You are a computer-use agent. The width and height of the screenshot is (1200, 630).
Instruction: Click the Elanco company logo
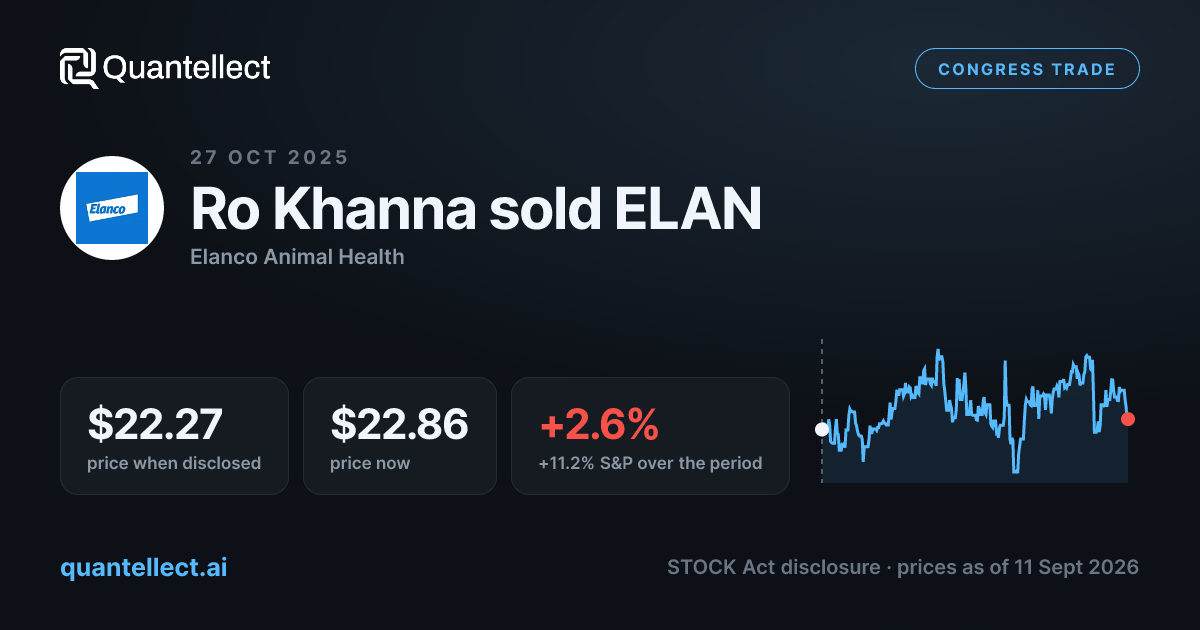pyautogui.click(x=112, y=209)
